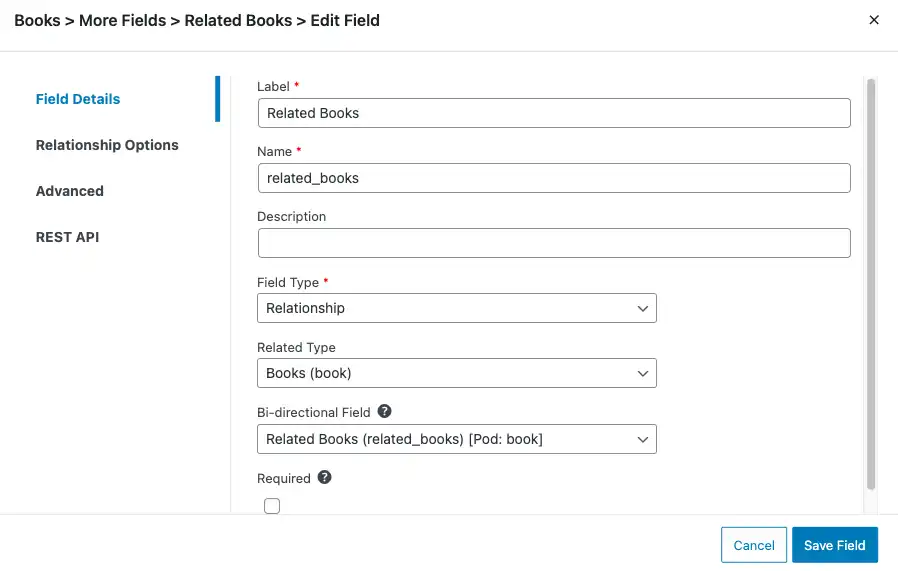Close the Edit Field dialog with X
The height and width of the screenshot is (571, 898).
coord(873,20)
